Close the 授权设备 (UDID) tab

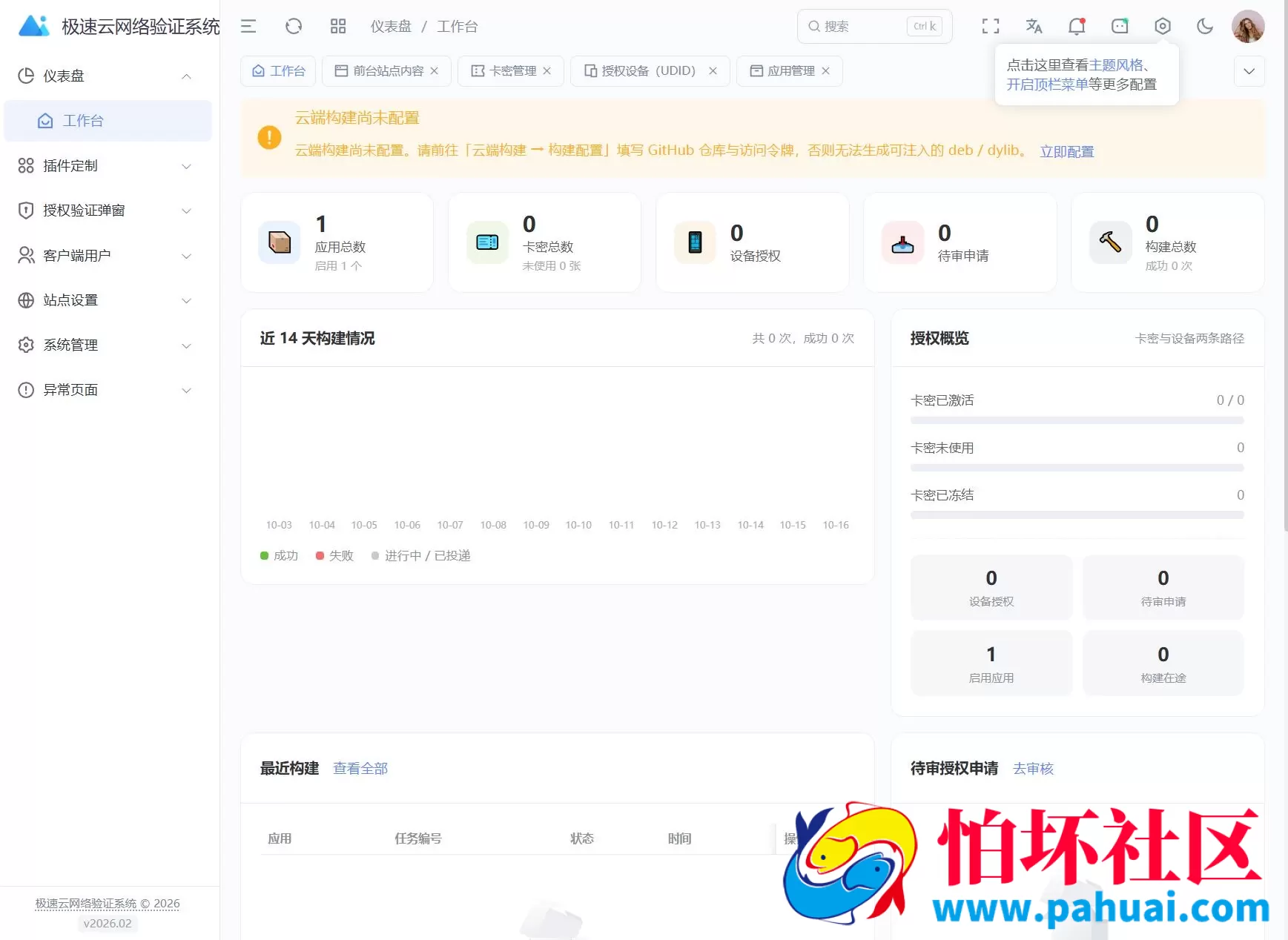point(713,71)
